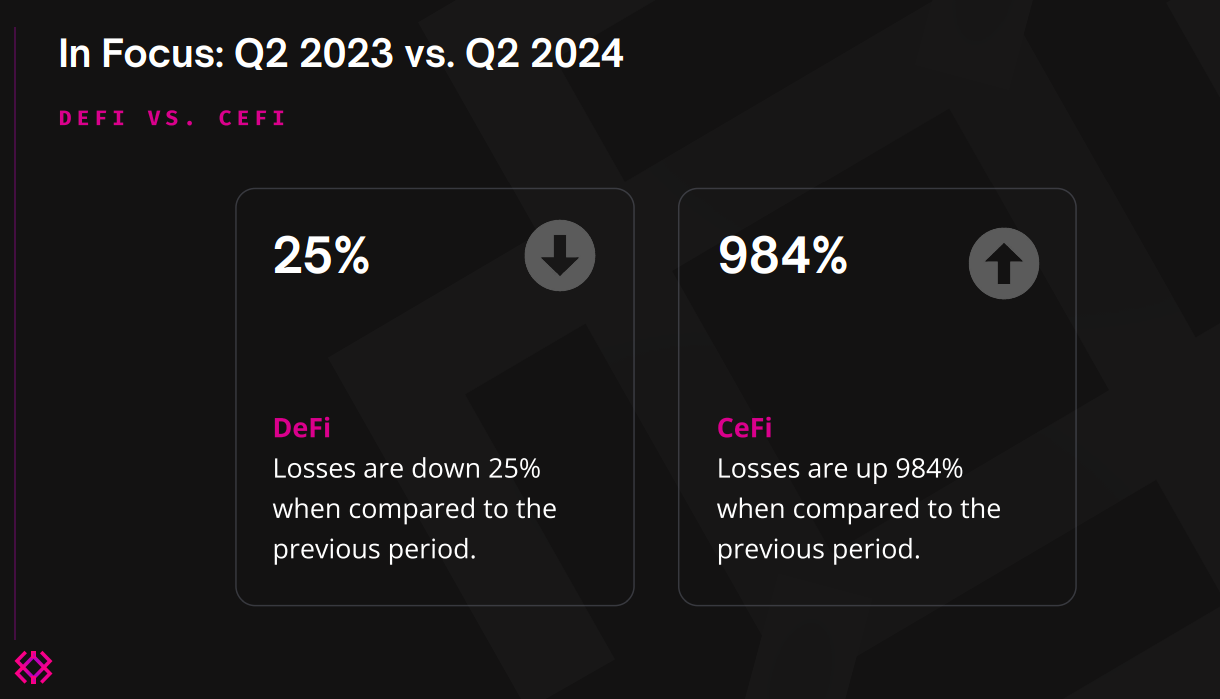Click the word "DEFI" in the pink subtitle
1220x699 pixels.
pos(92,118)
